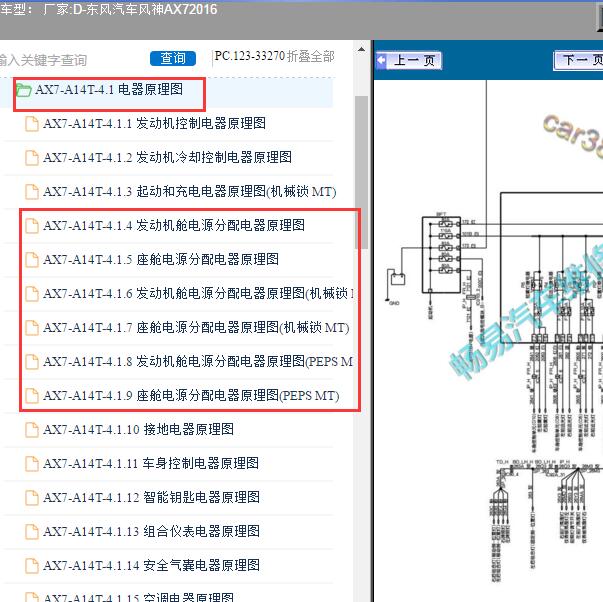This screenshot has width=603, height=602.
Task: Click the wiring diagram fuse box area
Action: pyautogui.click(x=441, y=255)
